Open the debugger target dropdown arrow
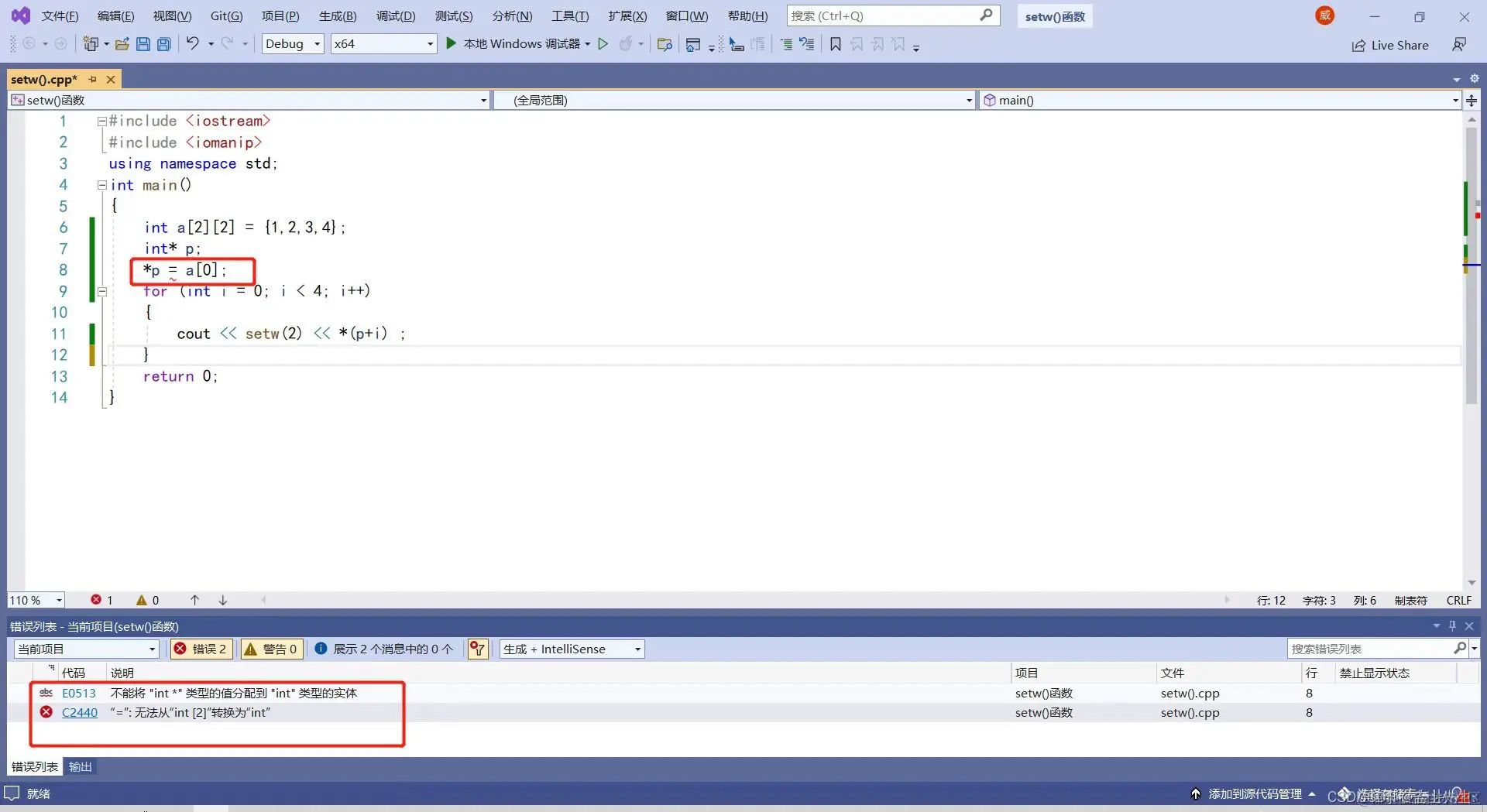Image resolution: width=1487 pixels, height=812 pixels. pyautogui.click(x=588, y=44)
